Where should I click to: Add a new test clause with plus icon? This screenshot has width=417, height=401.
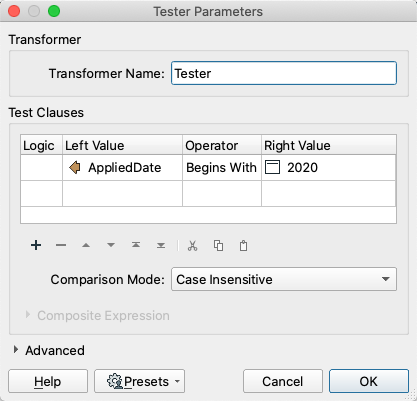coord(36,245)
